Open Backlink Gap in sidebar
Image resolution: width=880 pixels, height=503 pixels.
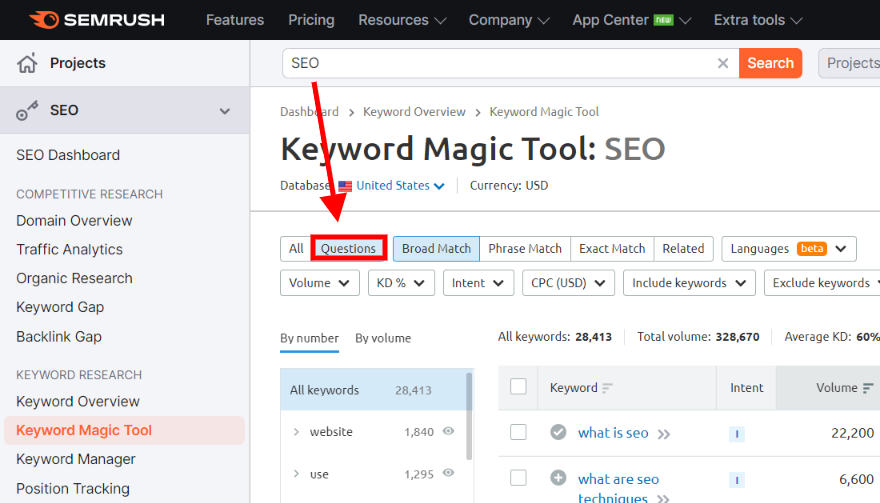coord(59,337)
